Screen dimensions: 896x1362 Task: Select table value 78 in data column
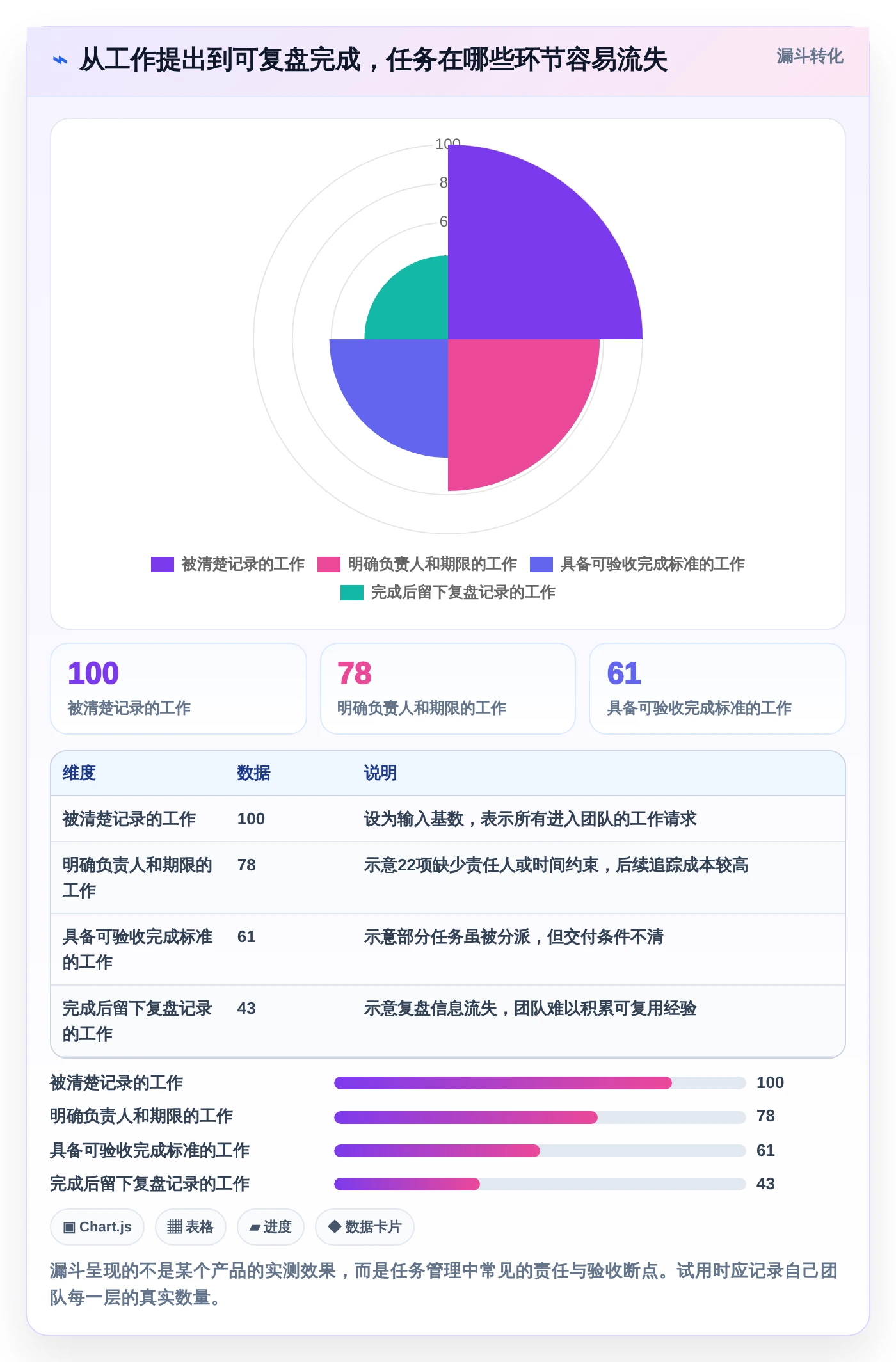[x=246, y=865]
